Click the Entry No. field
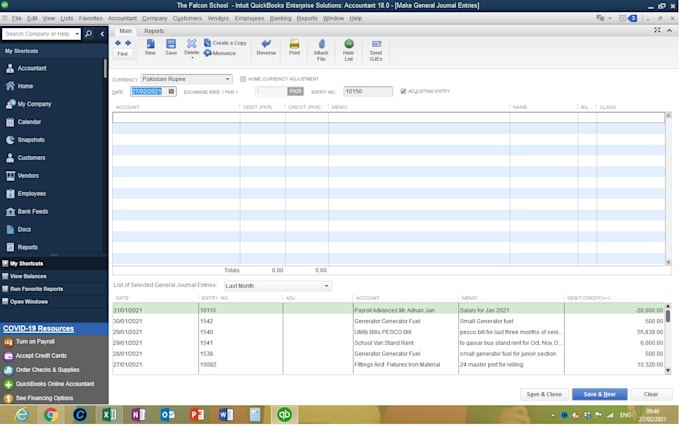680x425 pixels. tap(368, 92)
